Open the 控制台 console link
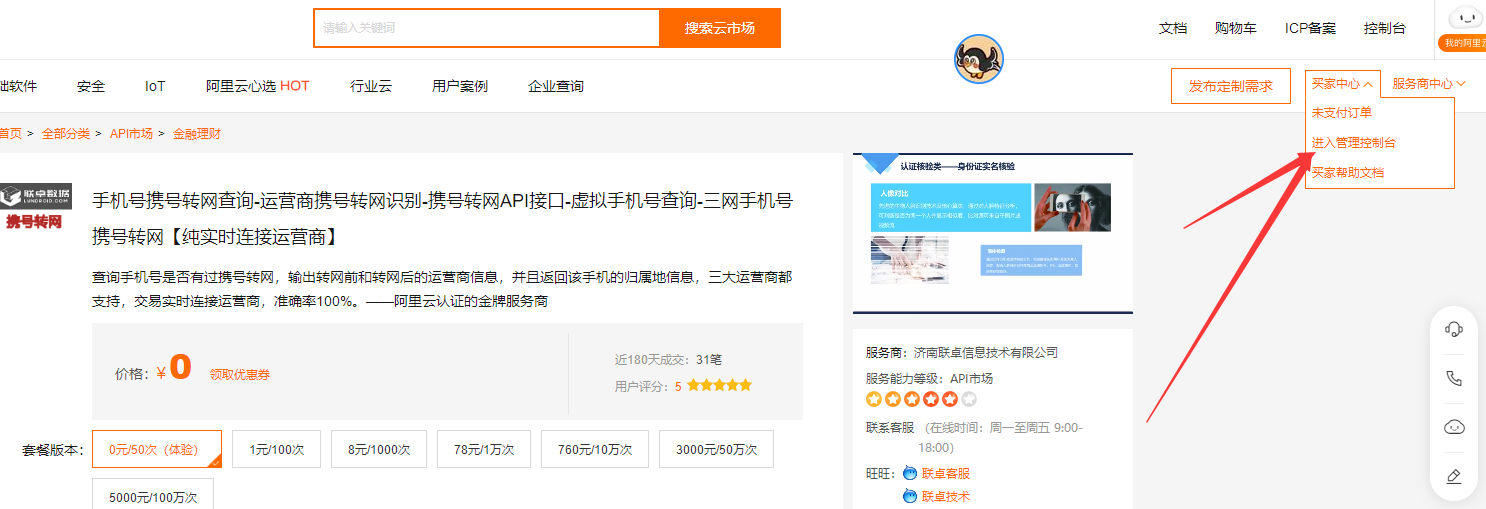The width and height of the screenshot is (1486, 509). coord(1385,28)
